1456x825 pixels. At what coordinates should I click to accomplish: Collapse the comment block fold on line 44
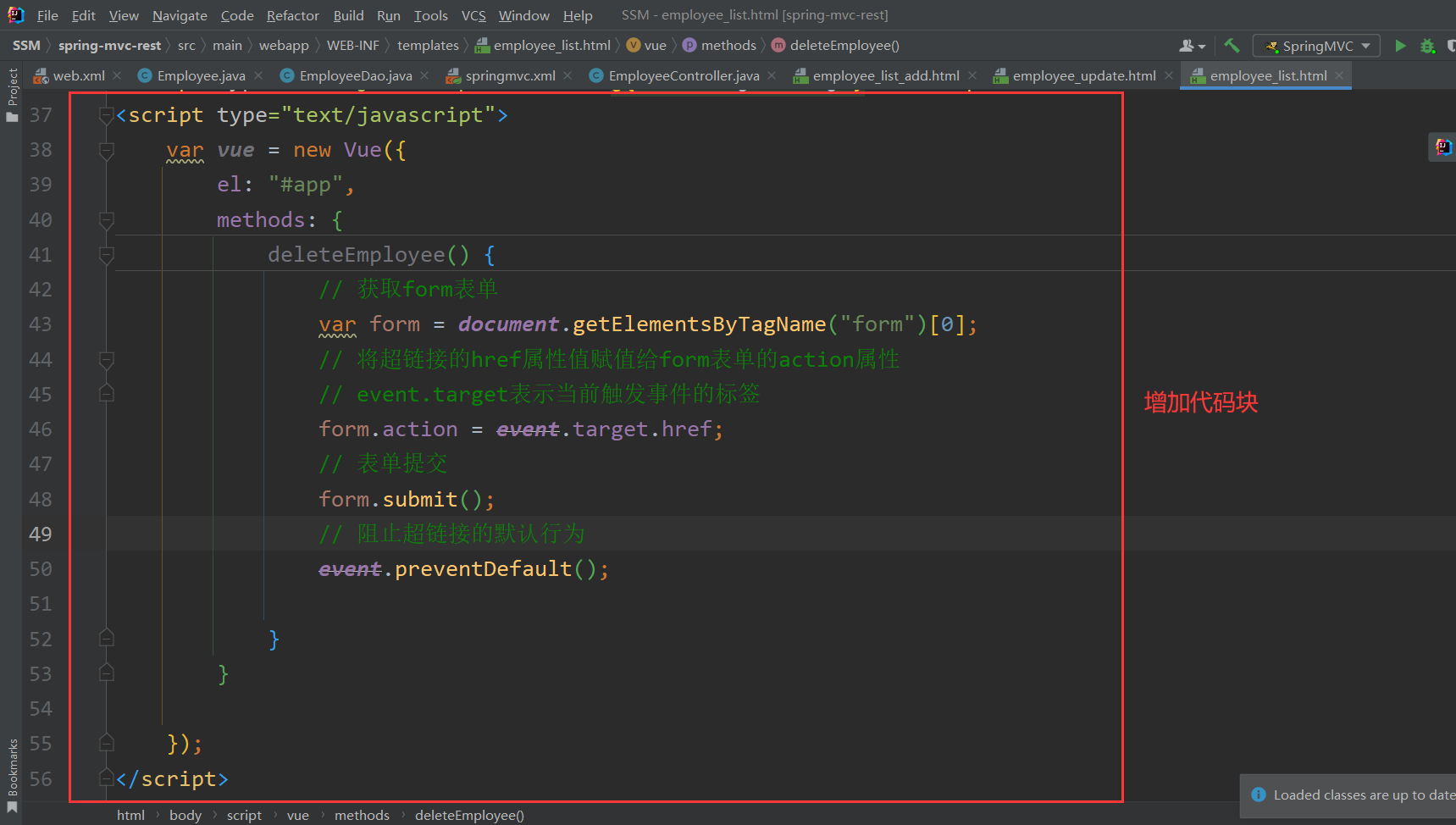coord(106,360)
